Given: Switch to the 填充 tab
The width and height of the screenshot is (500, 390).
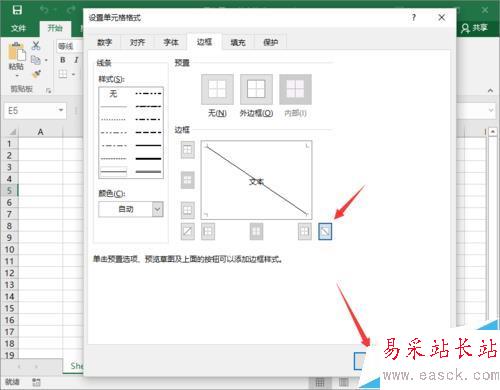Looking at the screenshot, I should click(x=238, y=42).
